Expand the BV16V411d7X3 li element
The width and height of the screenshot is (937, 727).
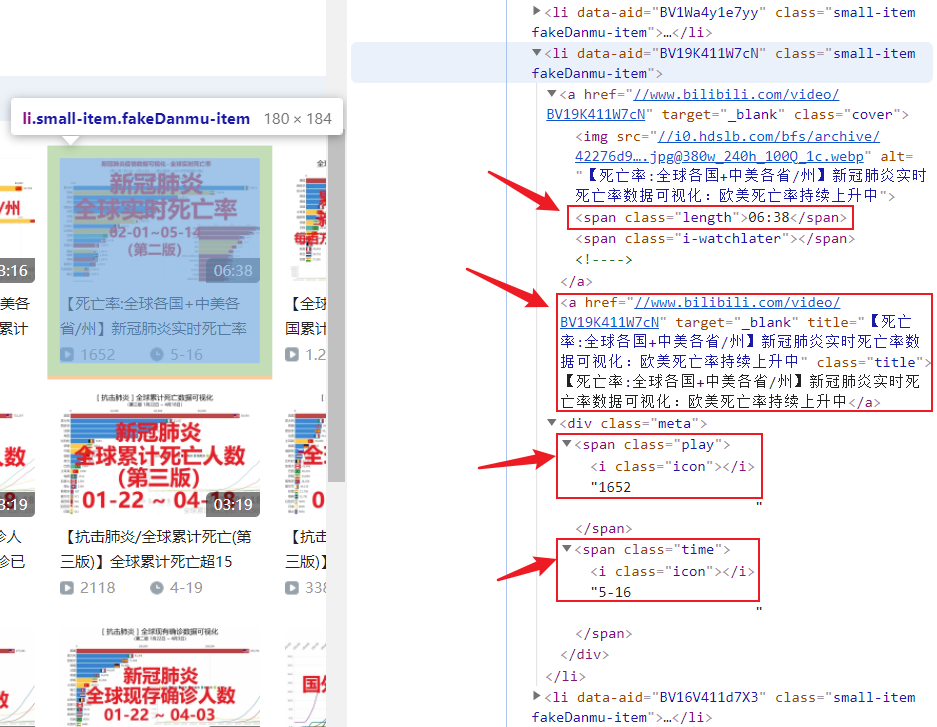[x=537, y=697]
